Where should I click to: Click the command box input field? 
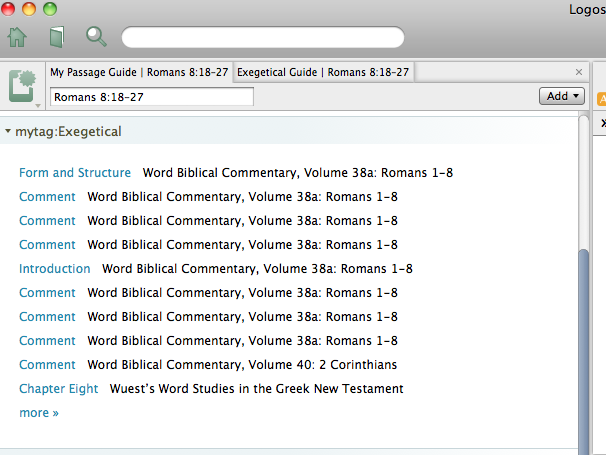(x=263, y=37)
